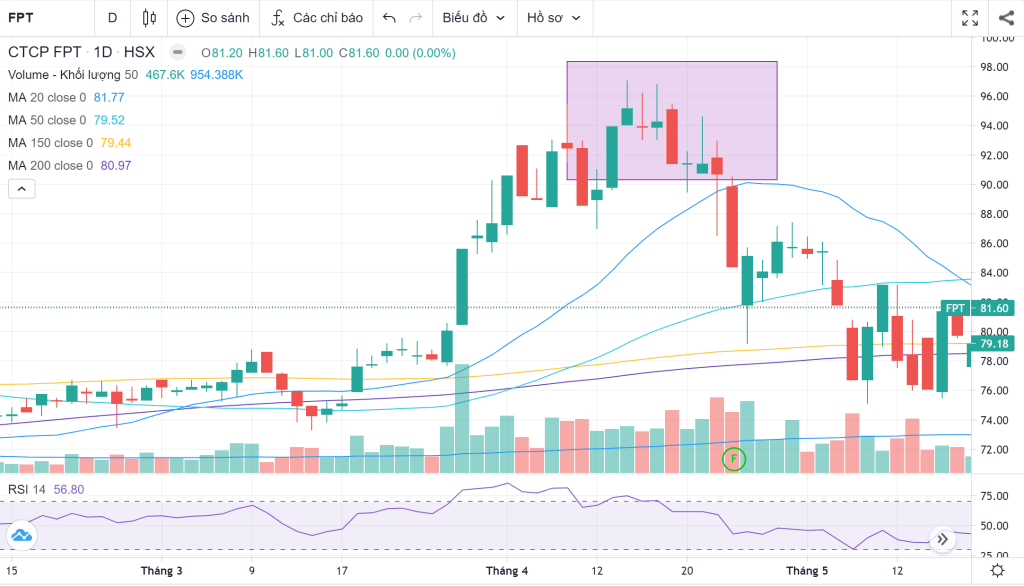Open chart settings via the gear icon

click(x=996, y=570)
